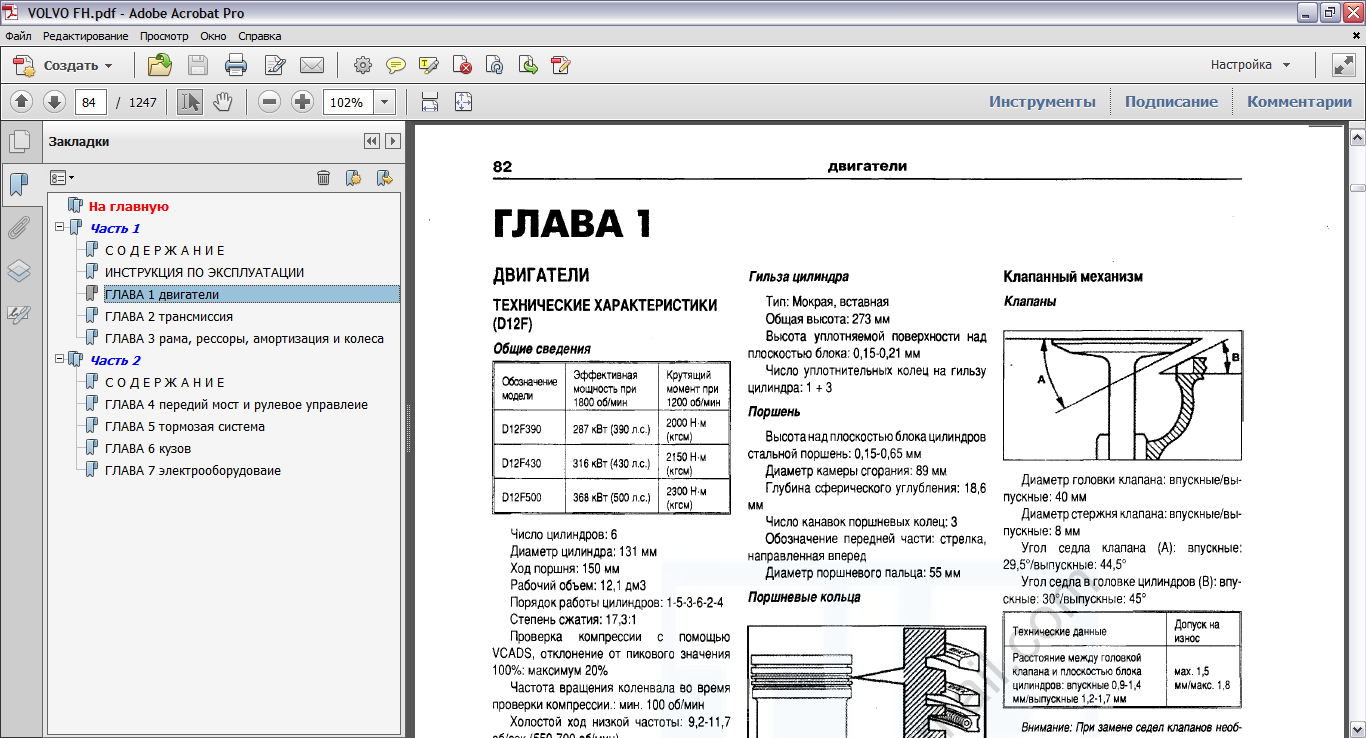This screenshot has width=1366, height=738.
Task: Activate the hand pan tool
Action: tap(222, 101)
